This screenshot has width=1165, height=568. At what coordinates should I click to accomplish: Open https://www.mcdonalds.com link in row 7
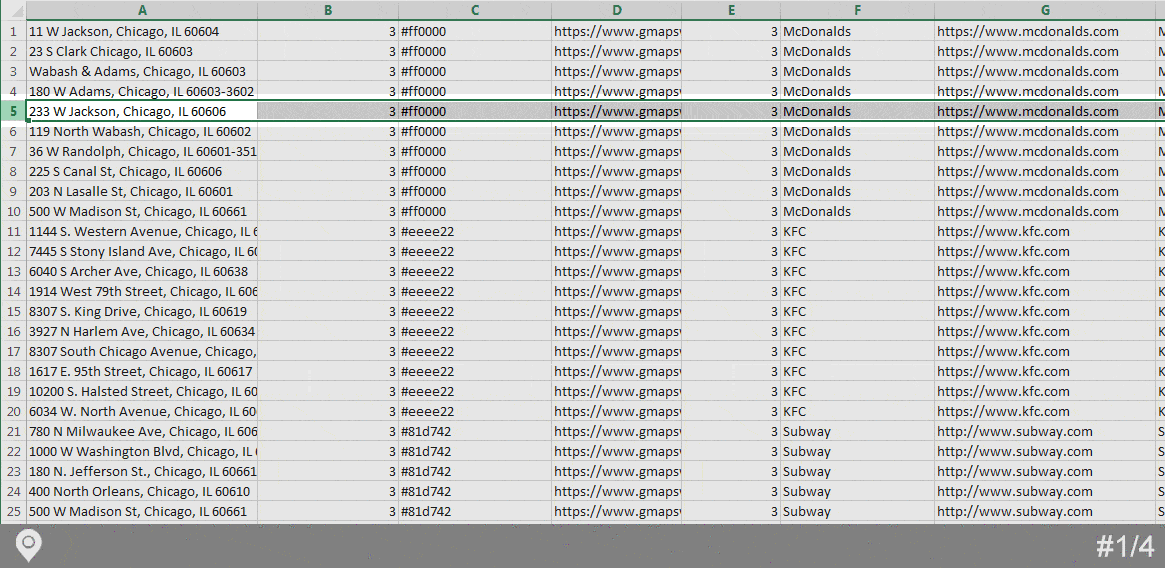click(x=1045, y=152)
